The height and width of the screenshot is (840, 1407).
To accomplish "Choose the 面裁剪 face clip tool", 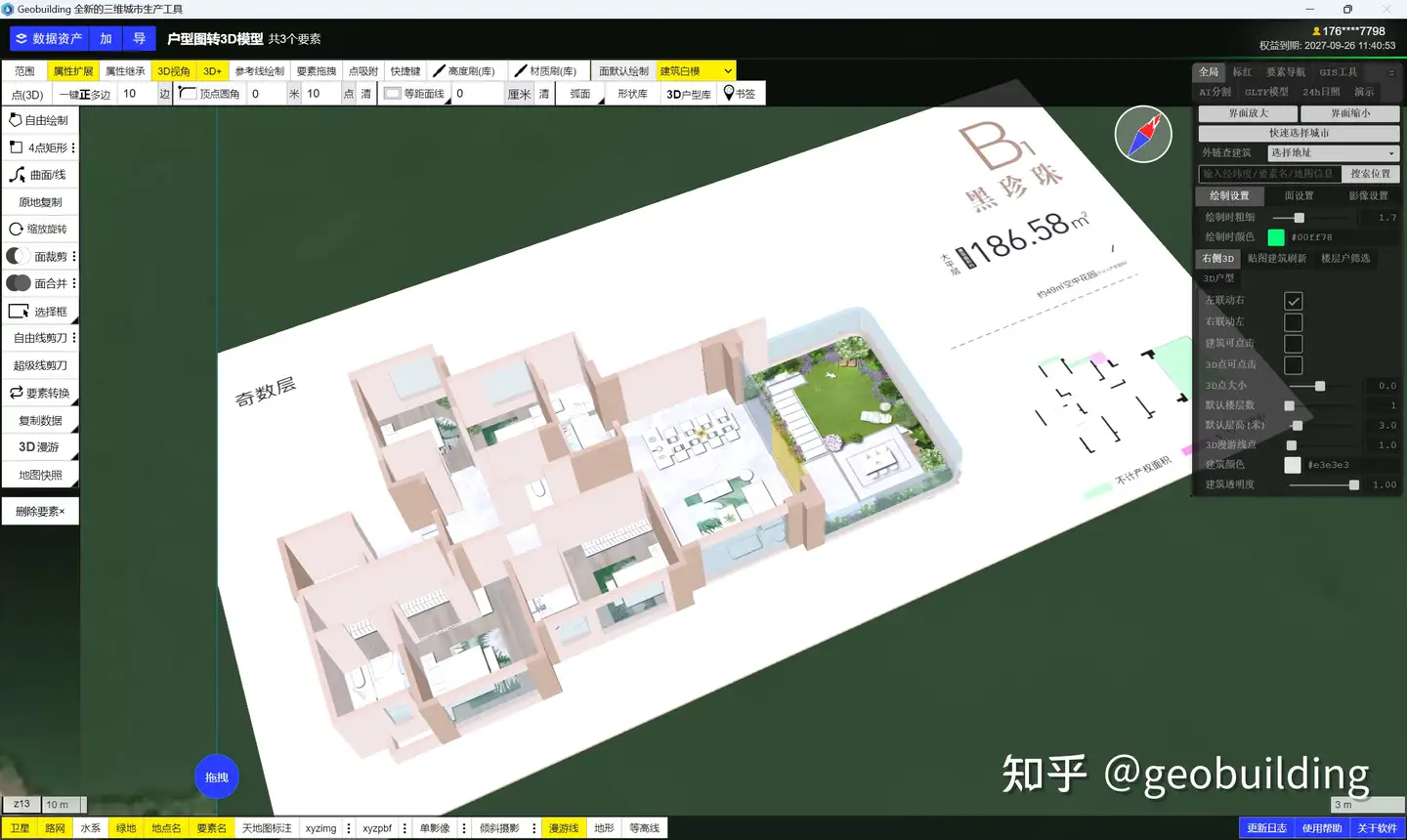I will pyautogui.click(x=35, y=257).
